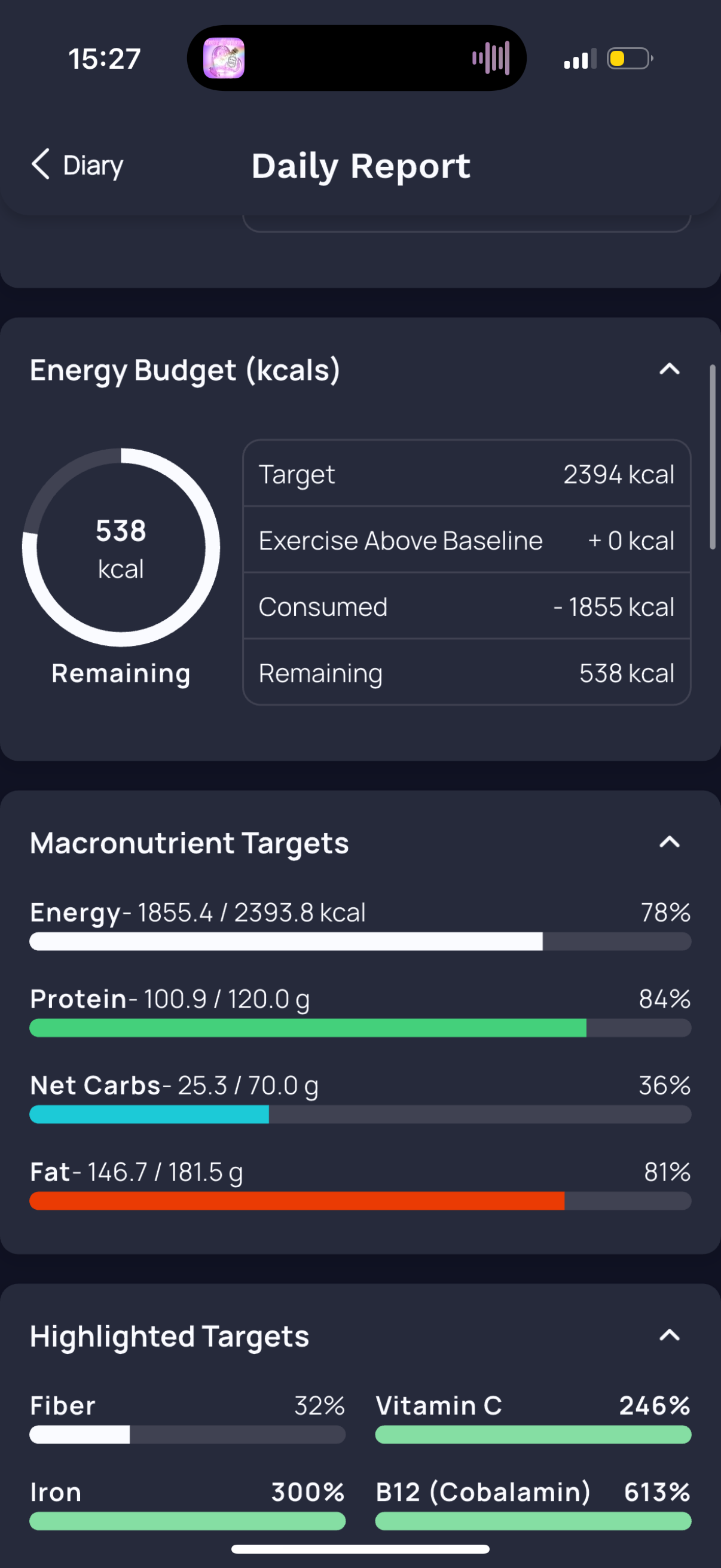The image size is (721, 1568).
Task: Collapse the Highlighted Targets section
Action: (669, 1335)
